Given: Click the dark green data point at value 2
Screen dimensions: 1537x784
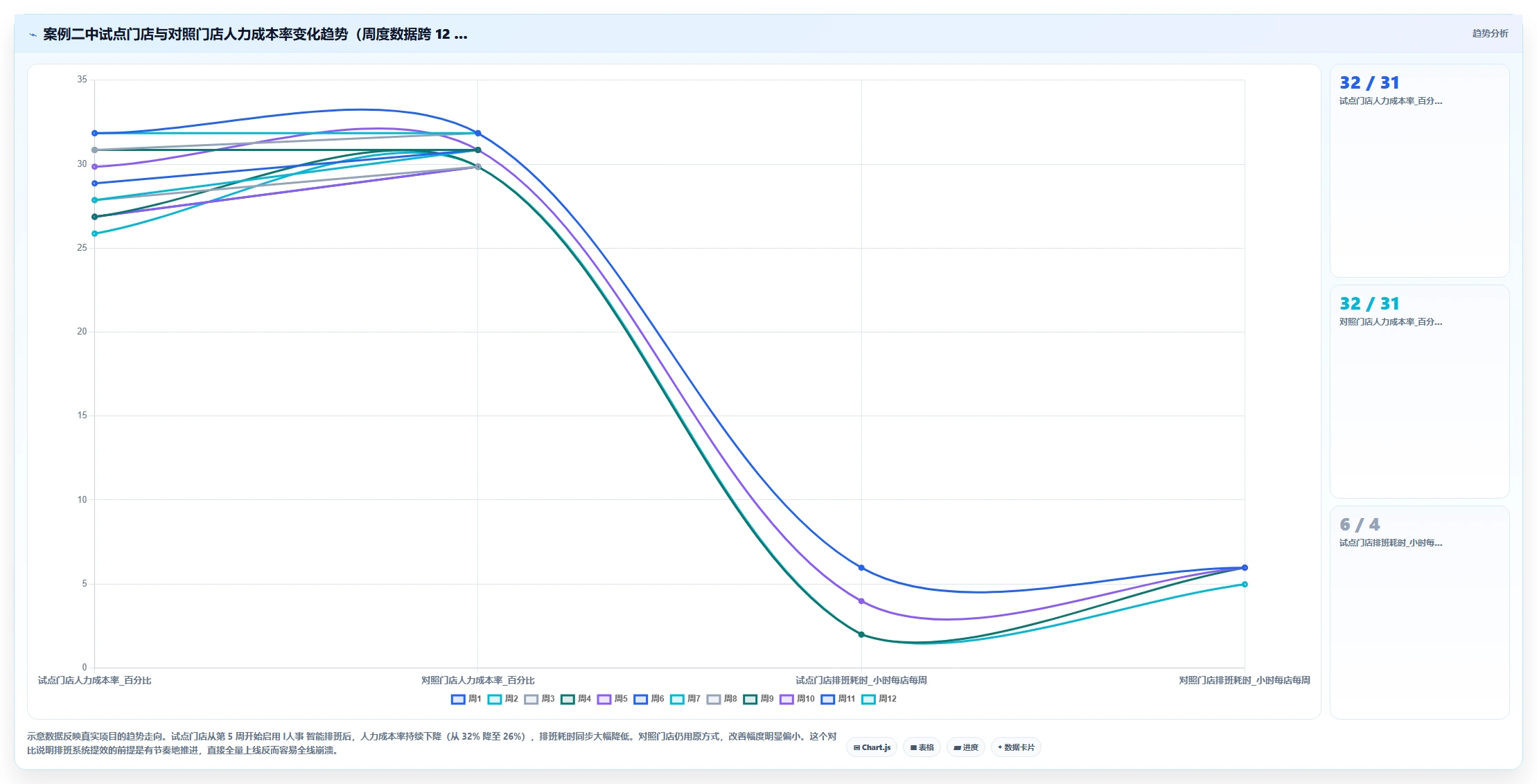Looking at the screenshot, I should (861, 634).
